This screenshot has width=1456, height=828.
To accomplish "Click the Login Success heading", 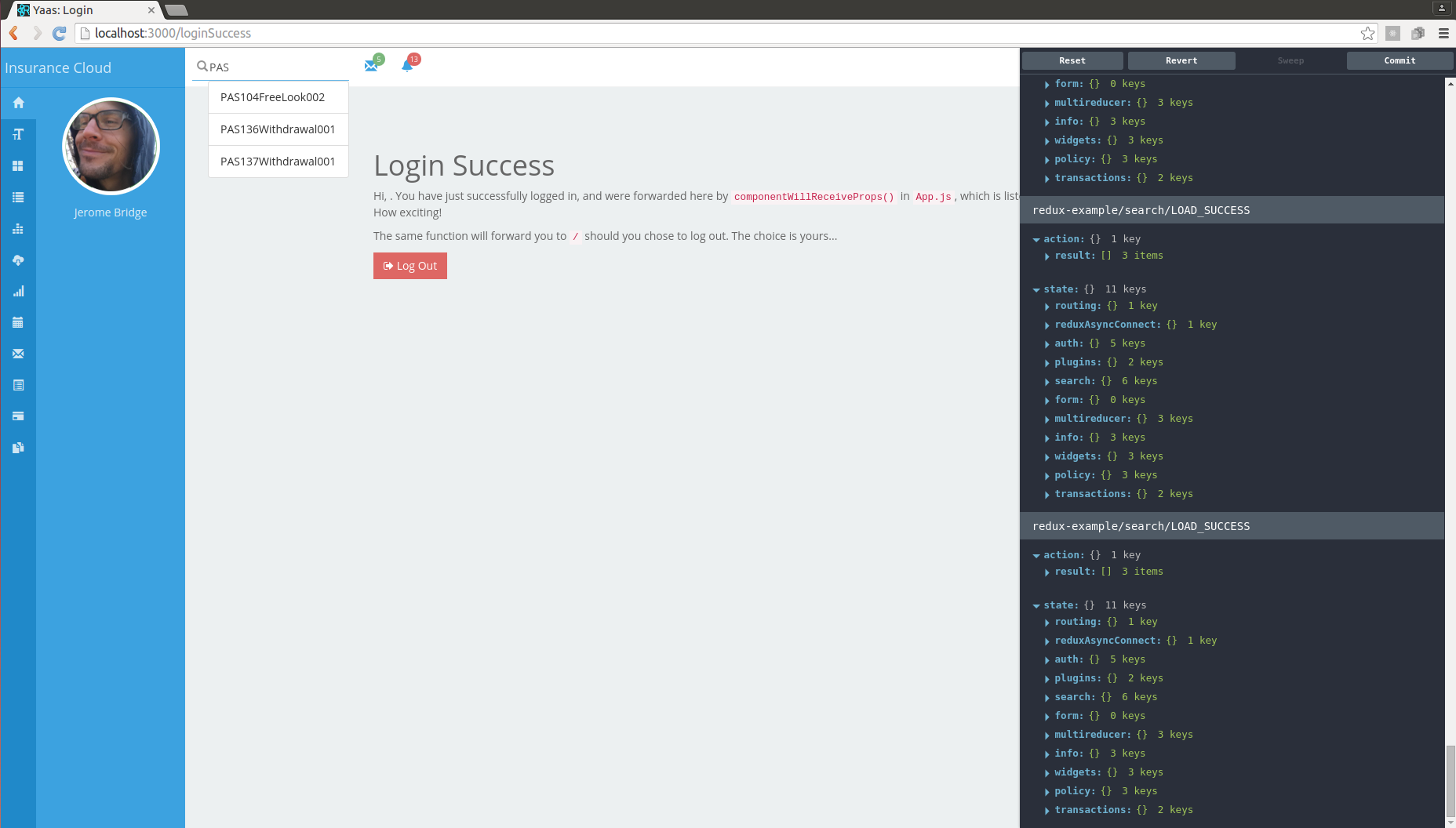I will coord(464,165).
